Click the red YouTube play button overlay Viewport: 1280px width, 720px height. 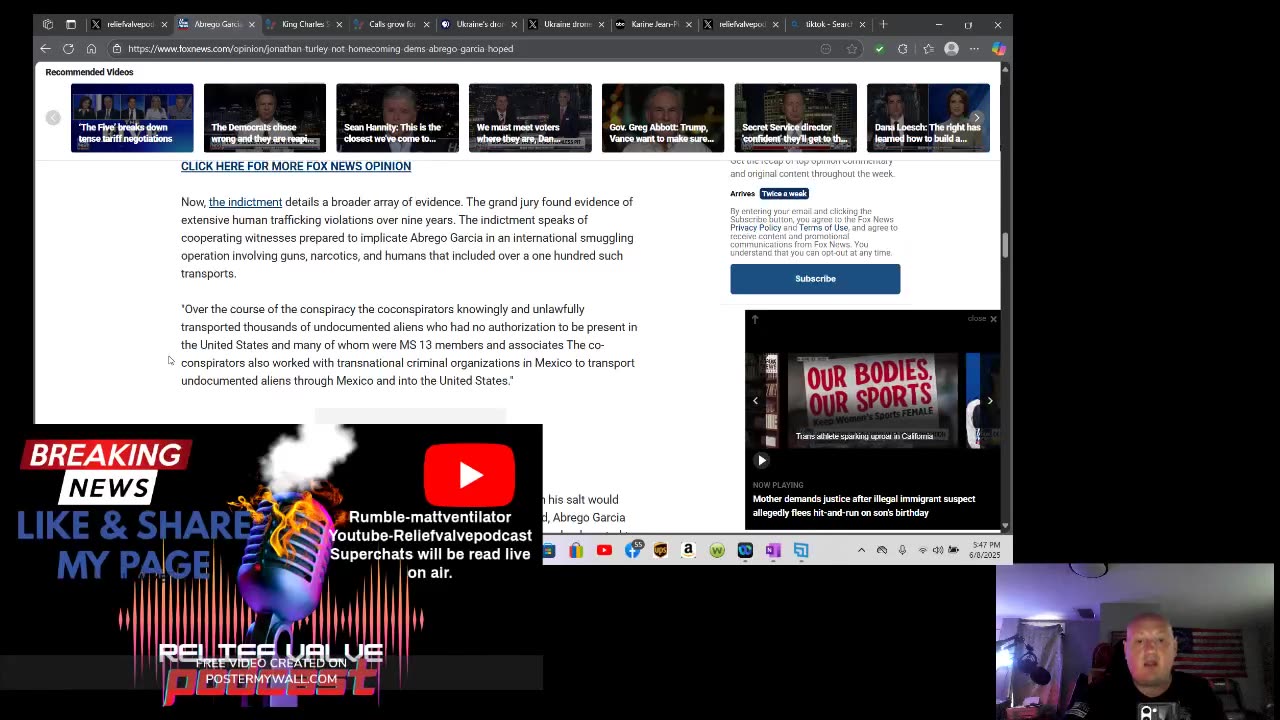(x=469, y=475)
